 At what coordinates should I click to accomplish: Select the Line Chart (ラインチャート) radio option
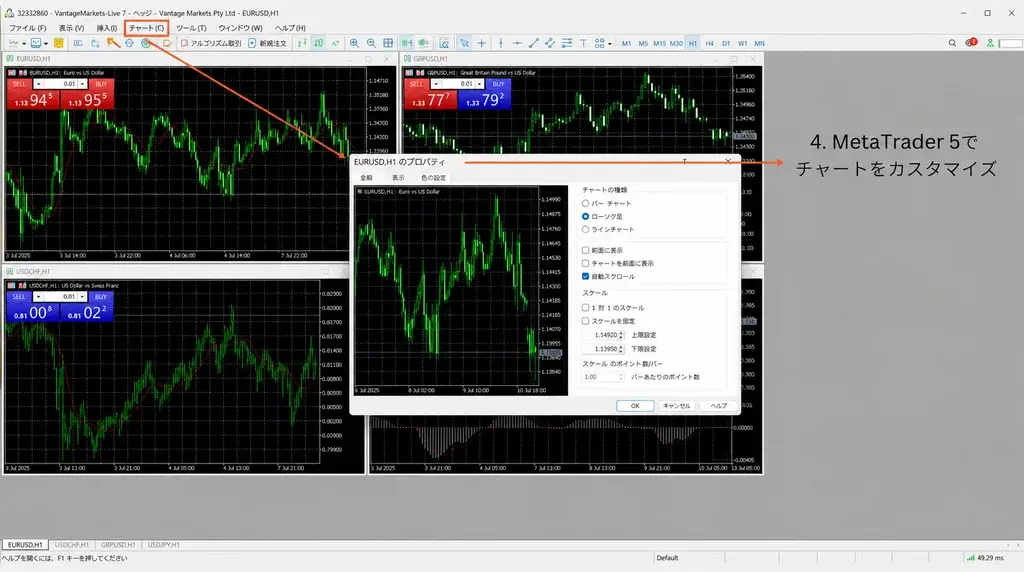(x=585, y=229)
